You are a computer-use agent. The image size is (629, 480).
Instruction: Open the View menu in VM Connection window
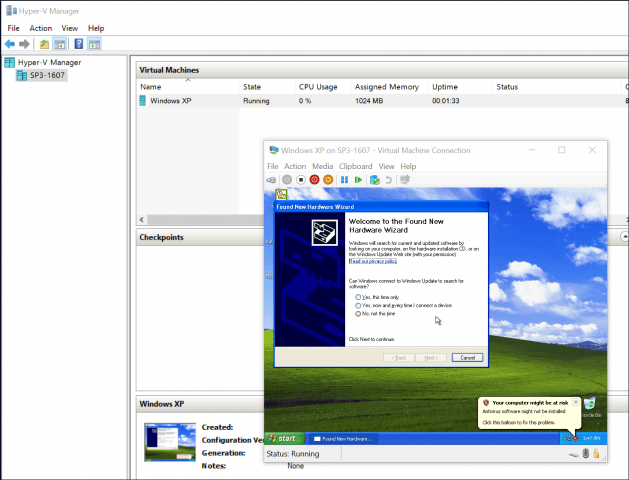pyautogui.click(x=386, y=166)
